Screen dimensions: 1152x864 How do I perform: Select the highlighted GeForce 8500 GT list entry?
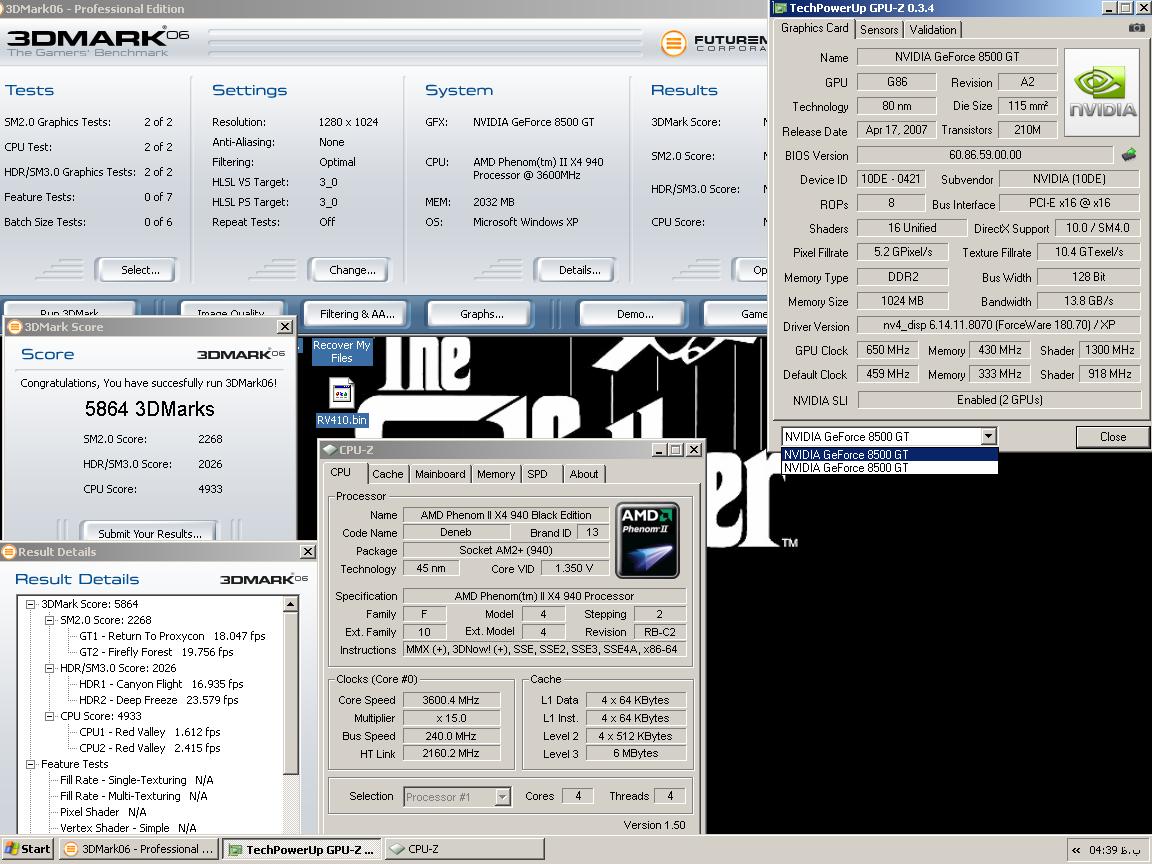(889, 455)
